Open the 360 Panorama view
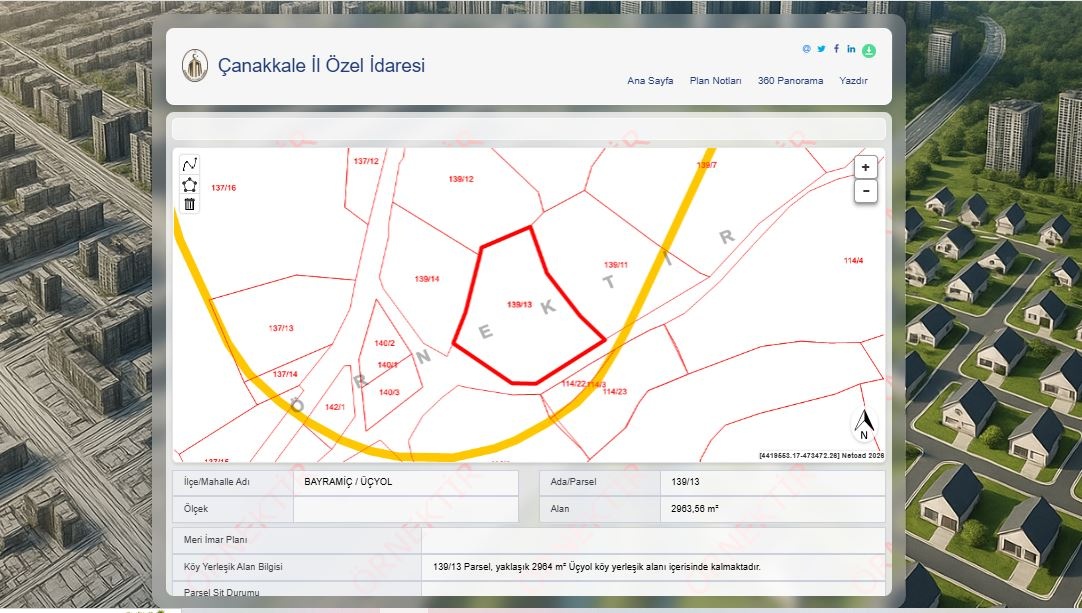The width and height of the screenshot is (1082, 613). point(790,81)
